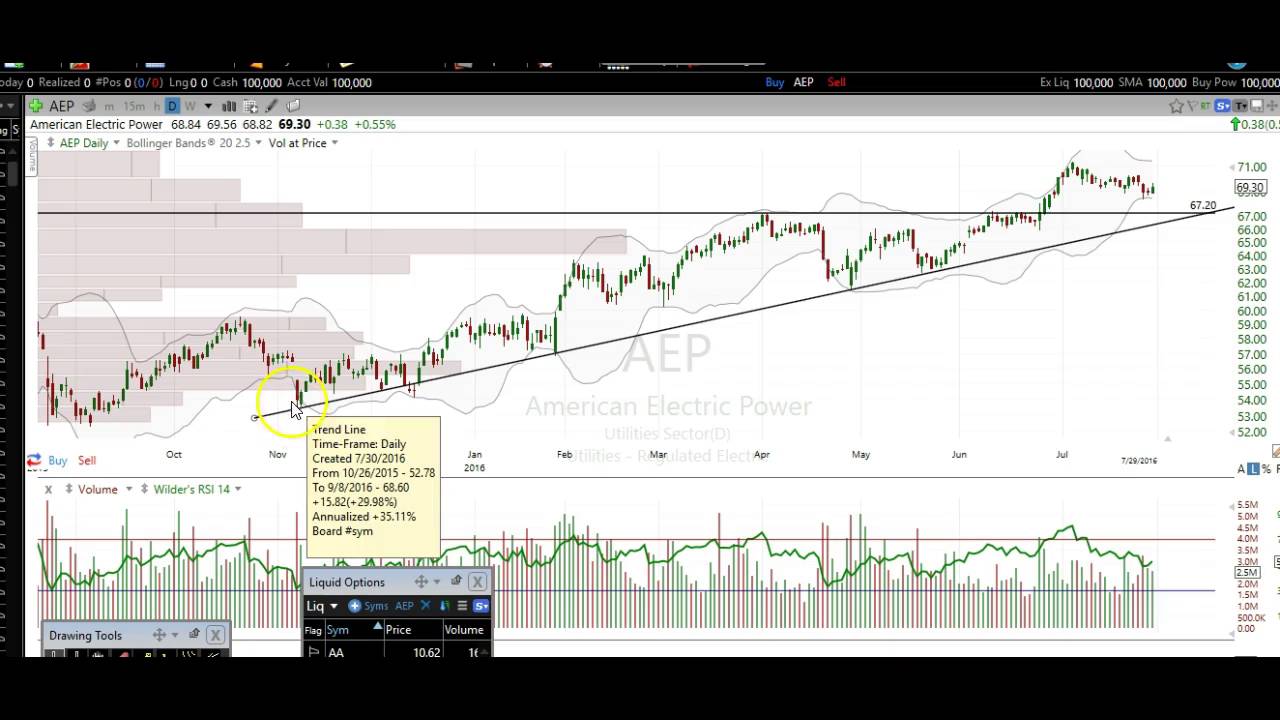This screenshot has height=720, width=1280.
Task: Click the favorite star icon
Action: point(1176,106)
